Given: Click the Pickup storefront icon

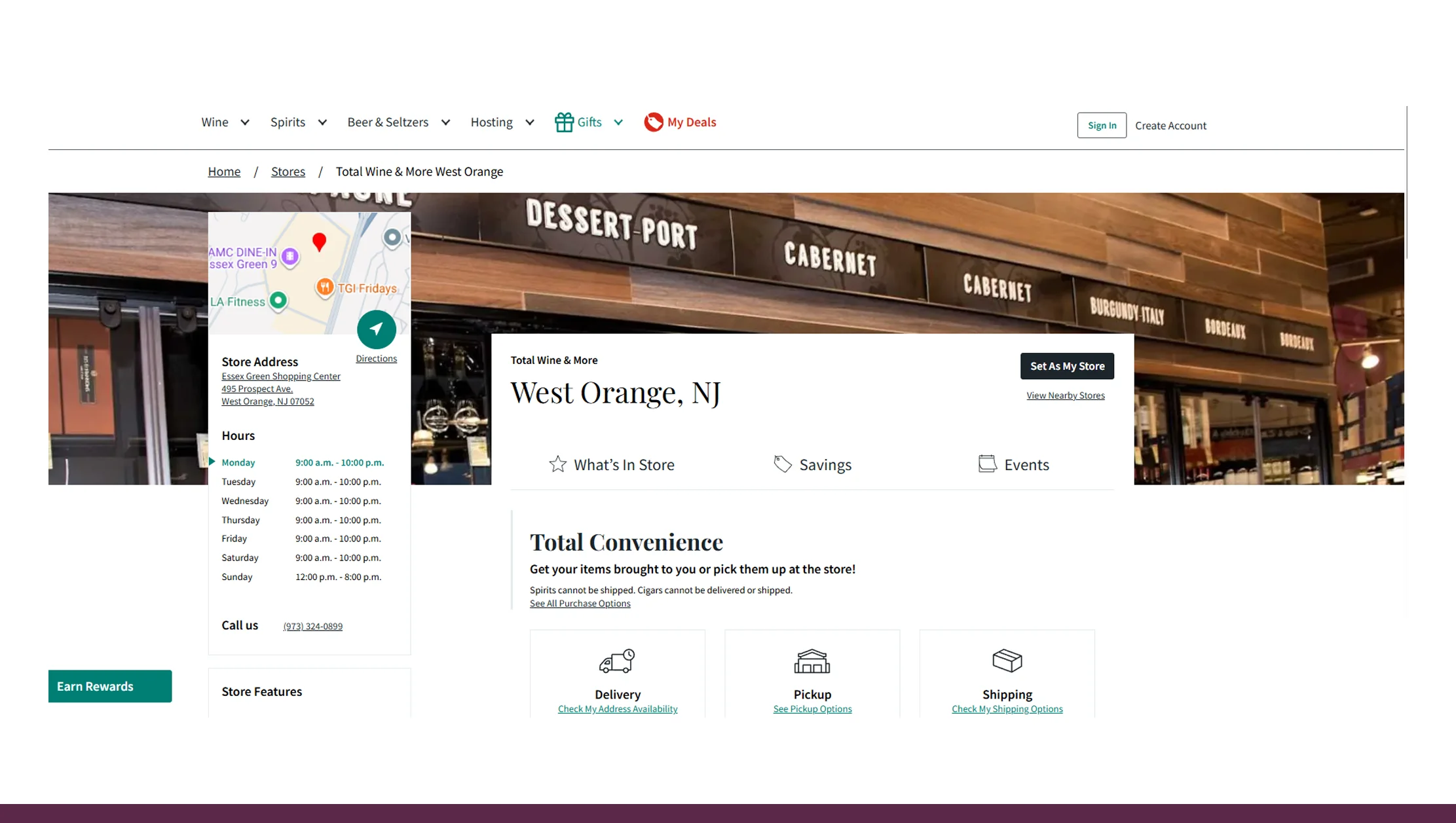Looking at the screenshot, I should point(812,661).
